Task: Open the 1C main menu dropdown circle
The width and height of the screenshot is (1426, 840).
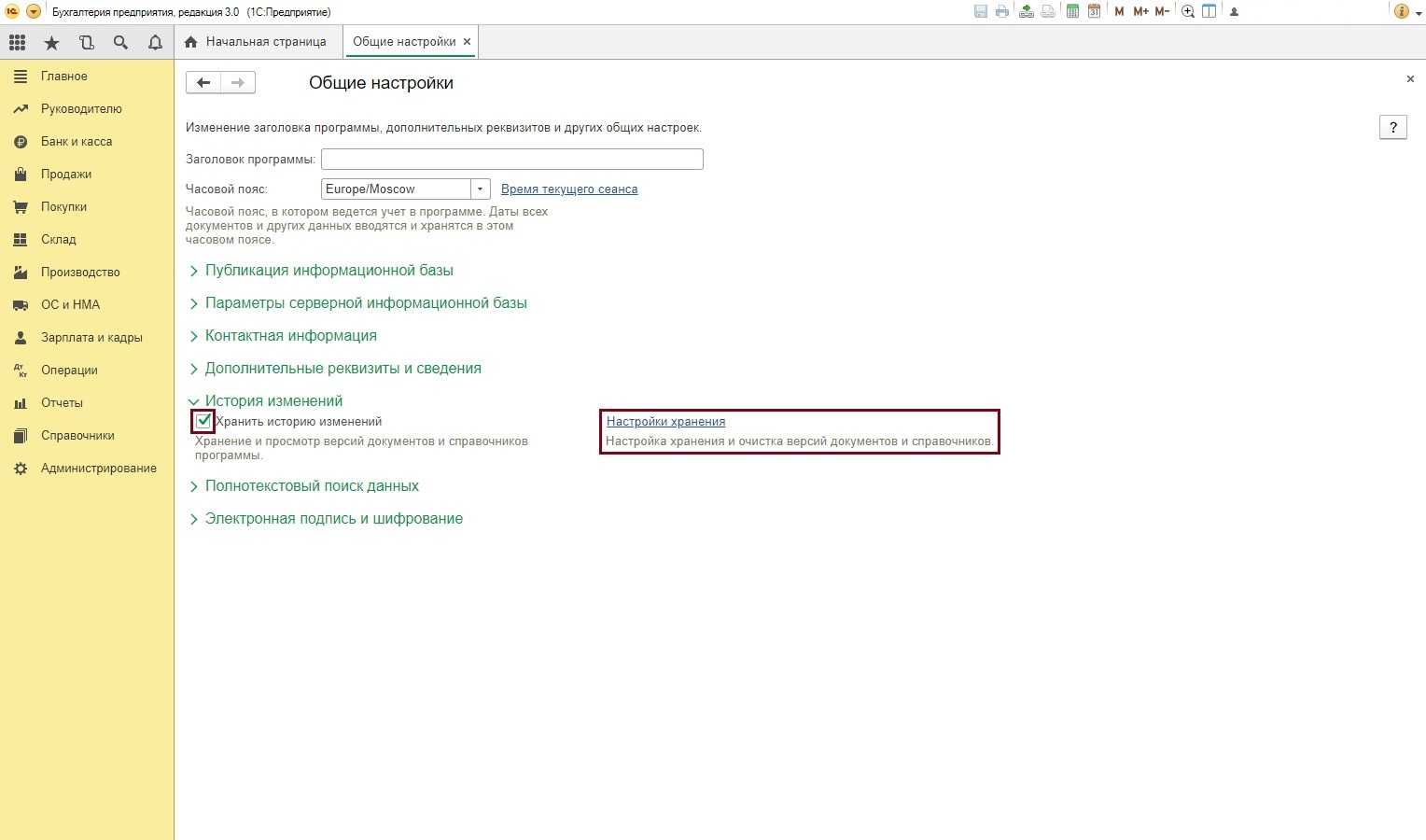Action: pos(34,11)
